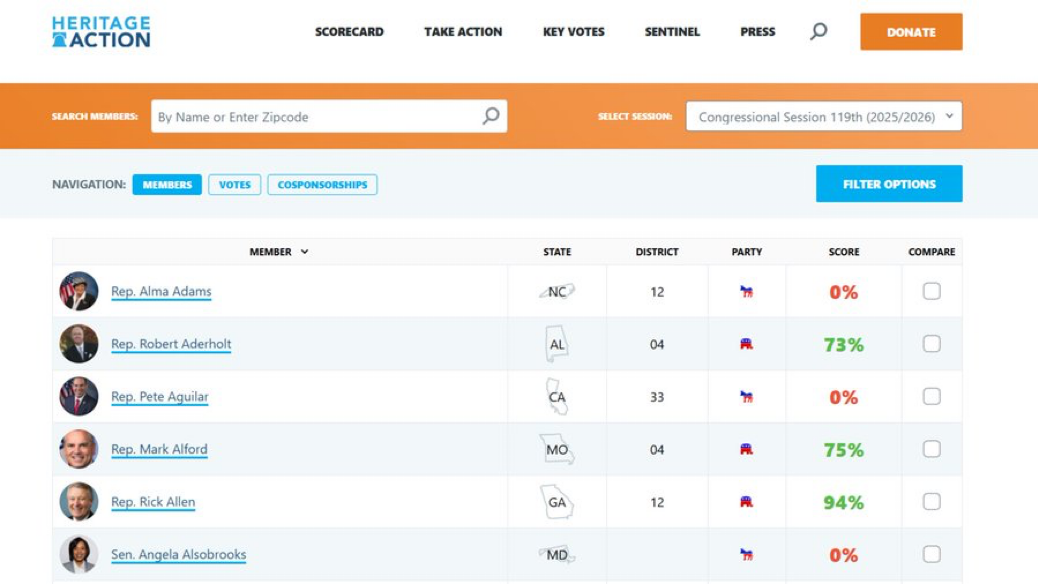
Task: Open Scorecard in main navigation
Action: (349, 32)
